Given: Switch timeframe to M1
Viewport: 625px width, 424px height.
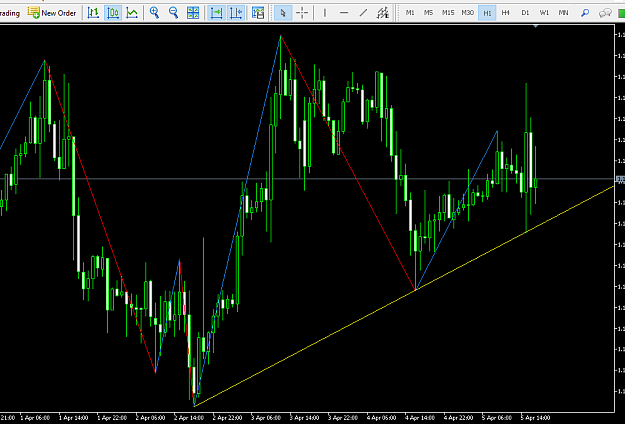Looking at the screenshot, I should [x=410, y=13].
